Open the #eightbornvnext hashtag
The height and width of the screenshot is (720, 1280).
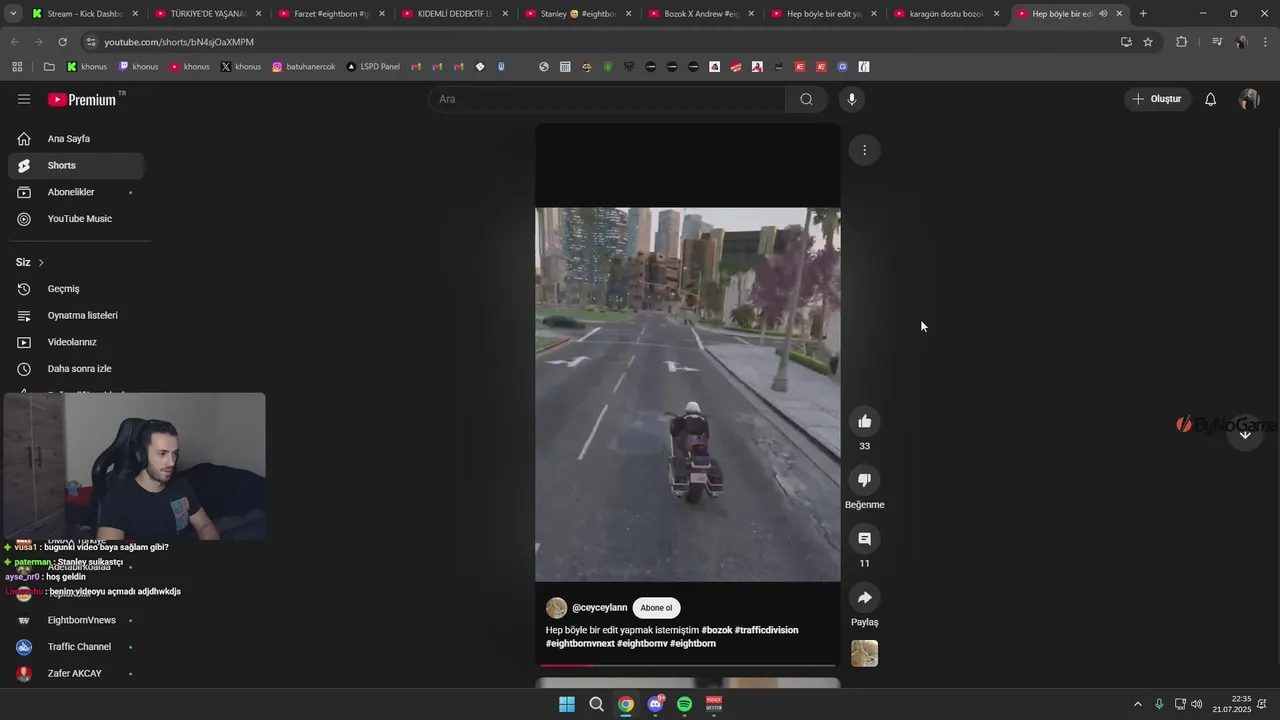point(580,644)
